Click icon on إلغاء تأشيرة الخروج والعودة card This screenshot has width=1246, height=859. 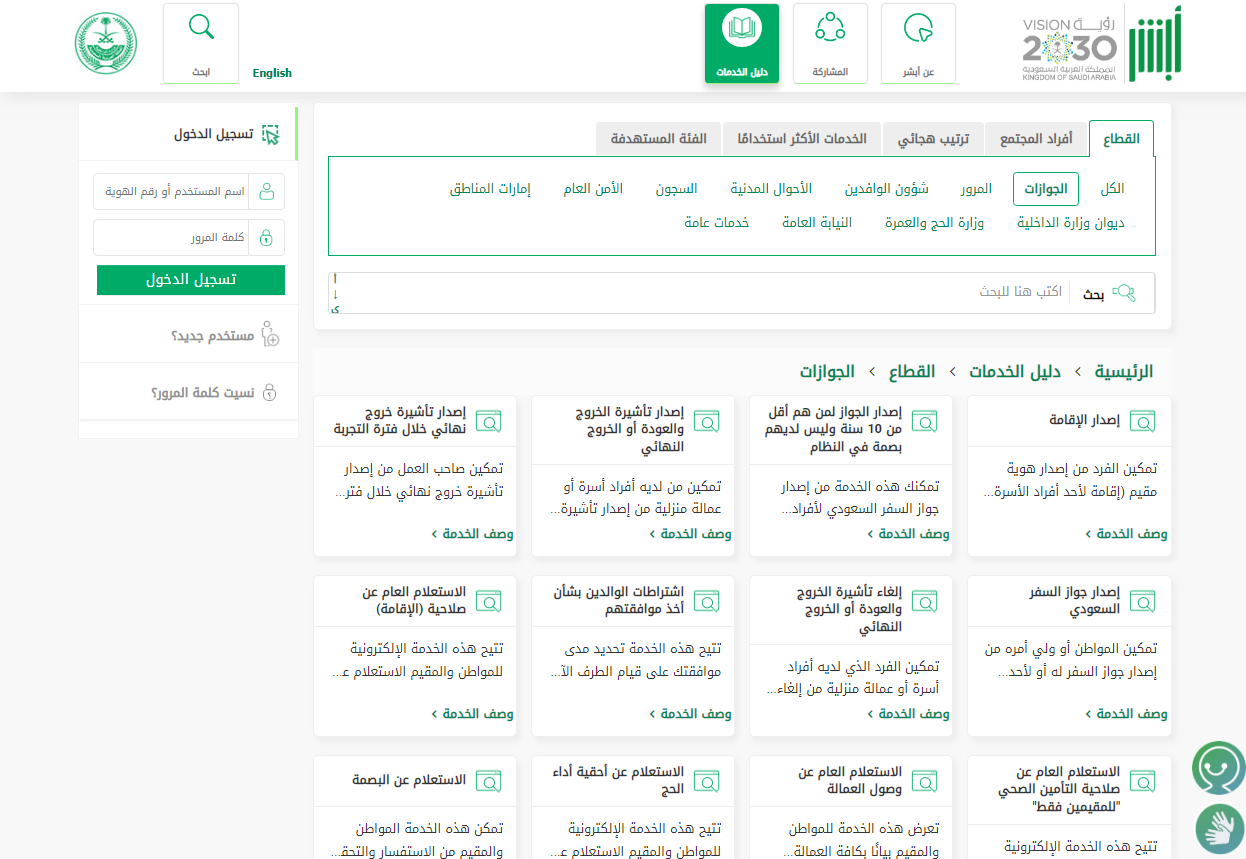tap(925, 601)
